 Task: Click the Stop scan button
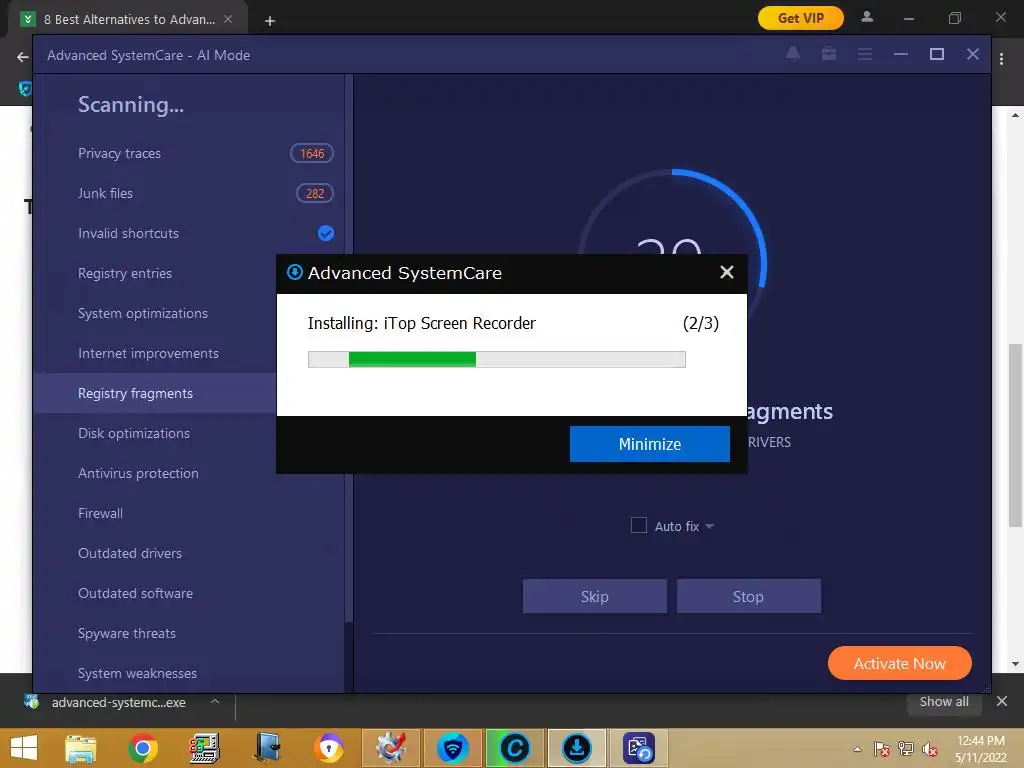(748, 596)
